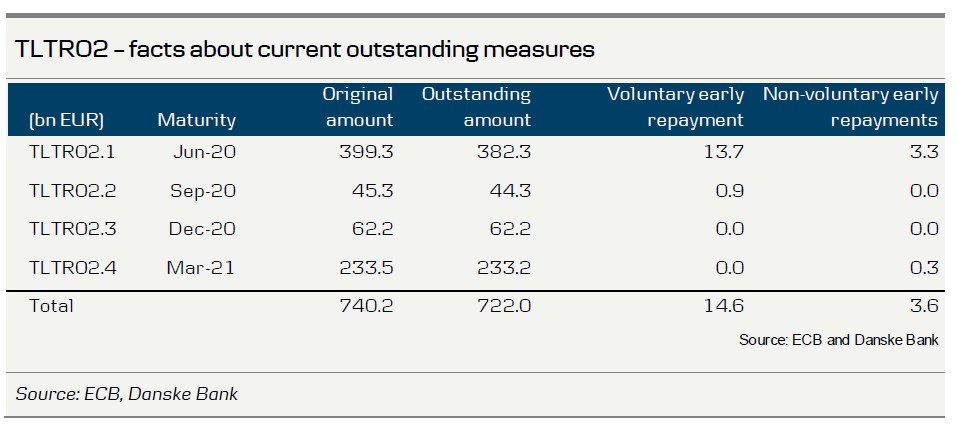
Task: Select the Voluntary early repayment header
Action: click(676, 108)
